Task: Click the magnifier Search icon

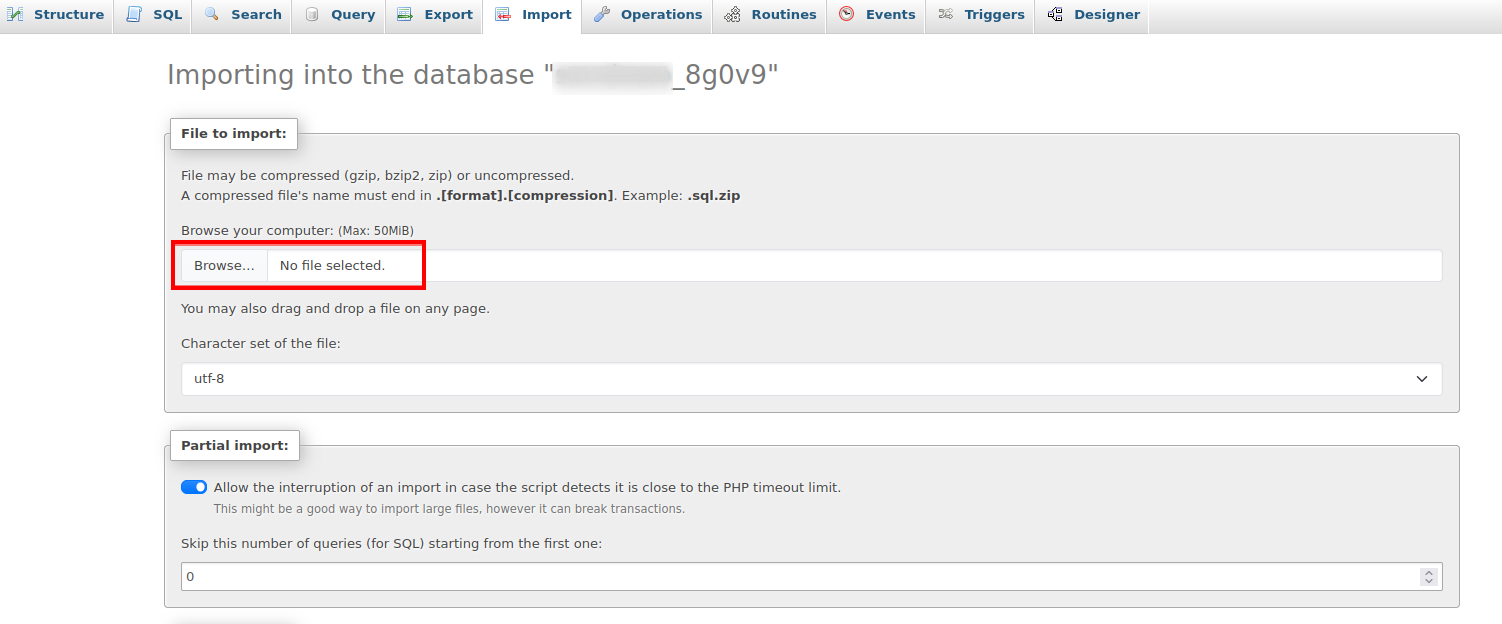Action: click(210, 14)
